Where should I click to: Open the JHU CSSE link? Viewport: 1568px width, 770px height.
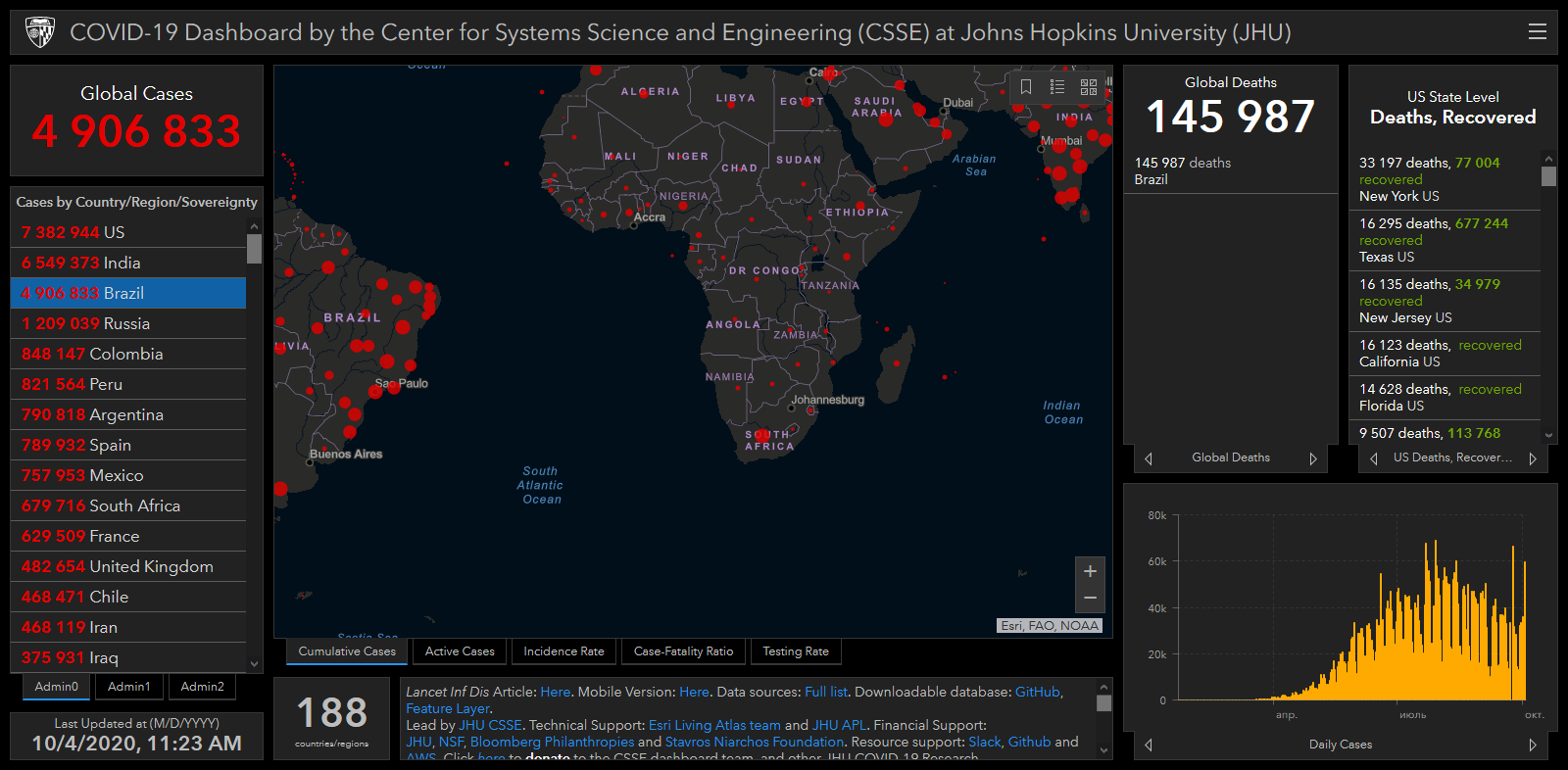click(490, 725)
